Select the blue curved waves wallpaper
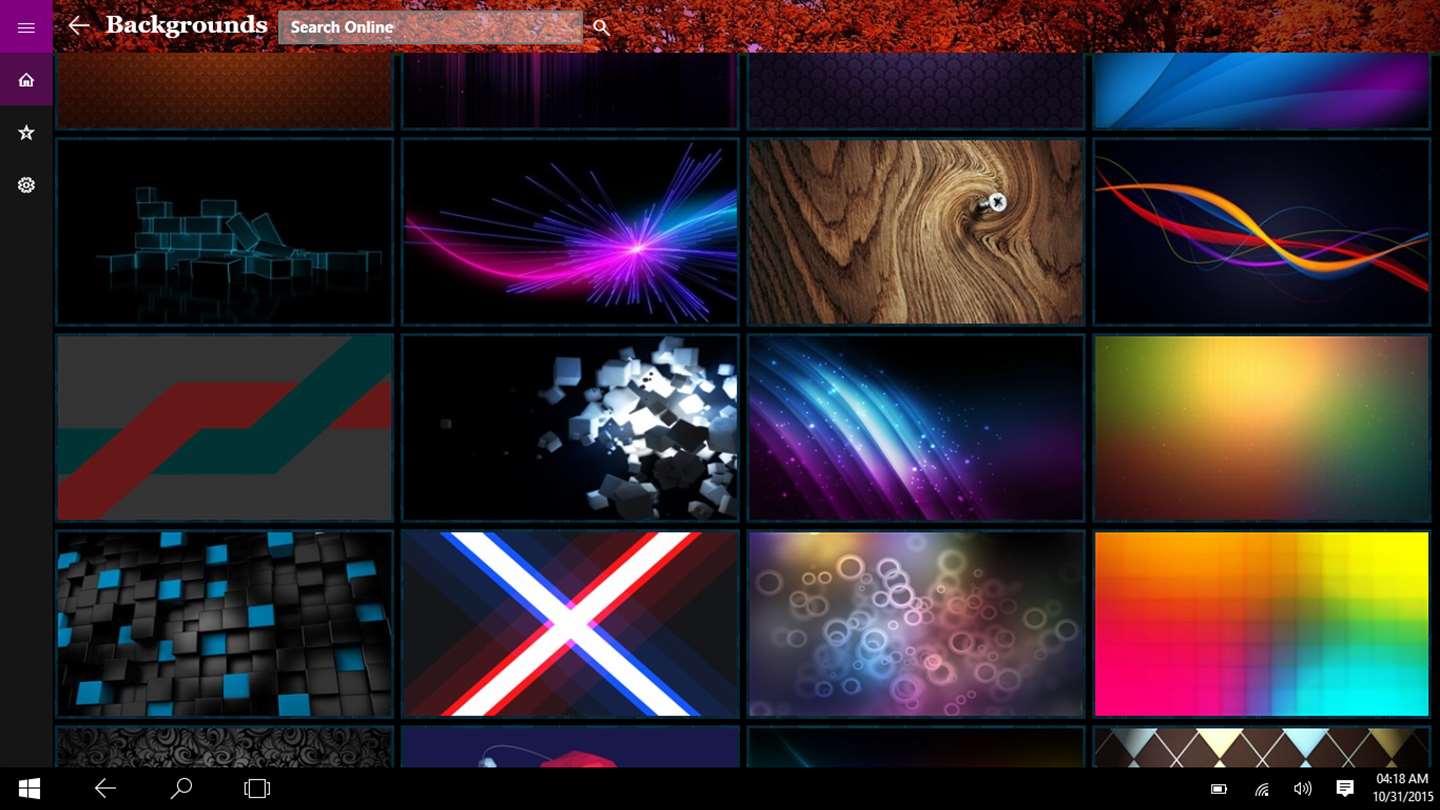This screenshot has width=1440, height=810. (x=1262, y=91)
